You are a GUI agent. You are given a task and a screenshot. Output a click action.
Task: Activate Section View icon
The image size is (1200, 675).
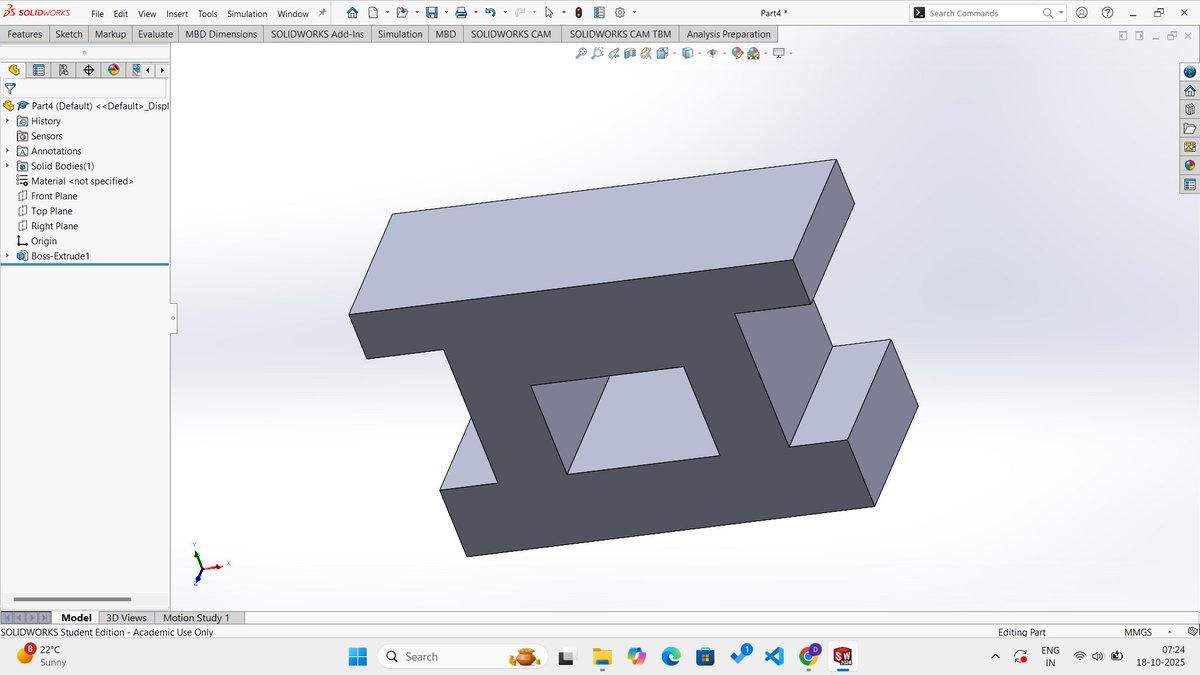coord(630,53)
